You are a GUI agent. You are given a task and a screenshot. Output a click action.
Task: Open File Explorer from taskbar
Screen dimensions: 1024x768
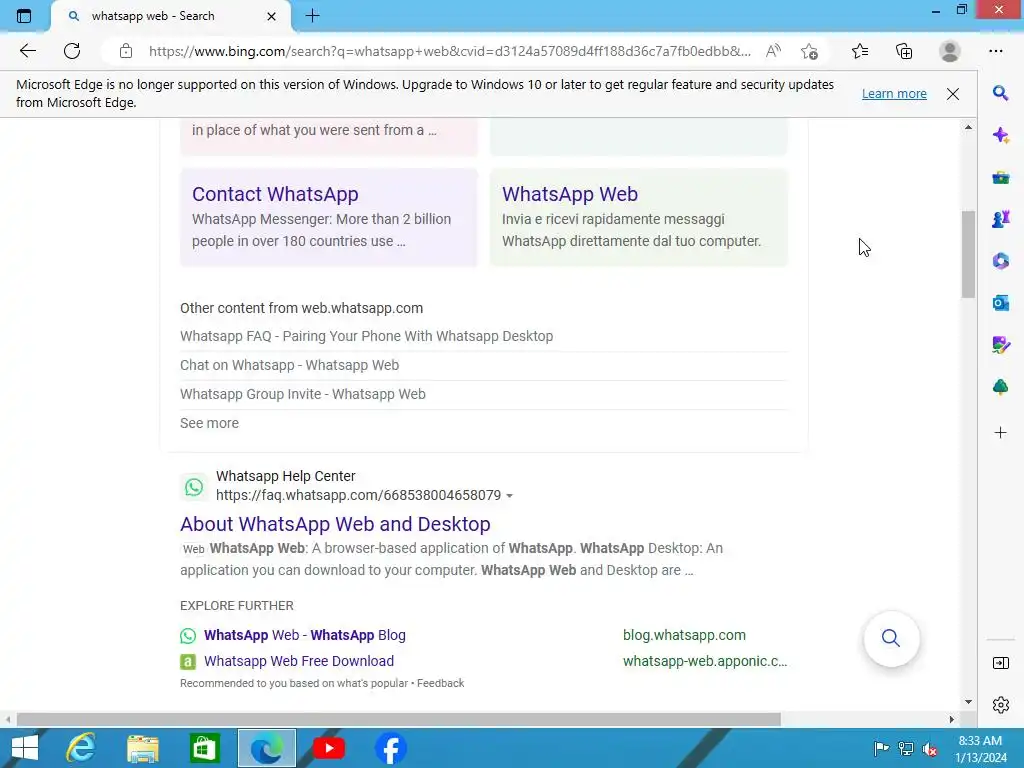142,748
